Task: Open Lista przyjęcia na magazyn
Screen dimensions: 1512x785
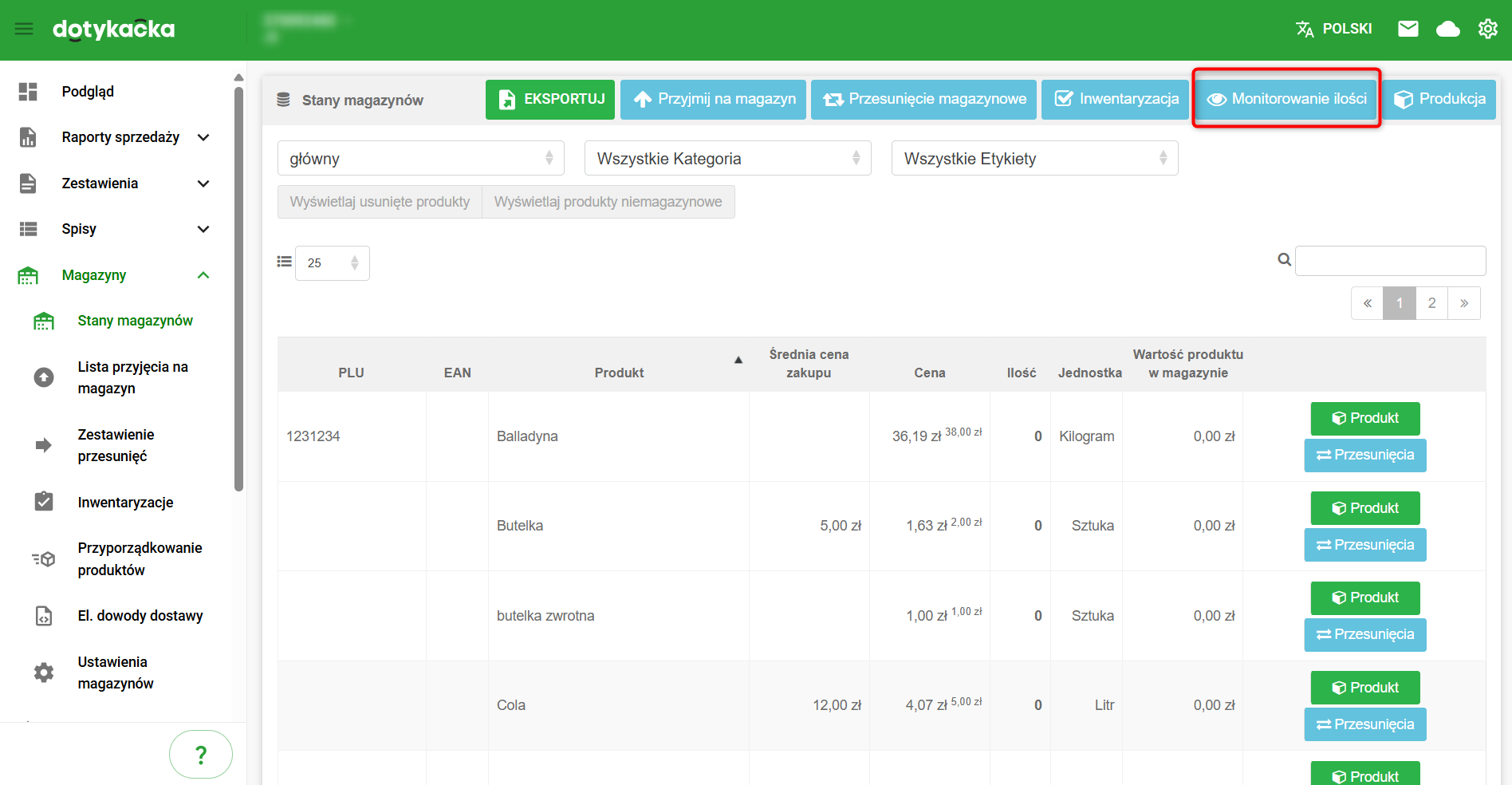Action: (132, 377)
